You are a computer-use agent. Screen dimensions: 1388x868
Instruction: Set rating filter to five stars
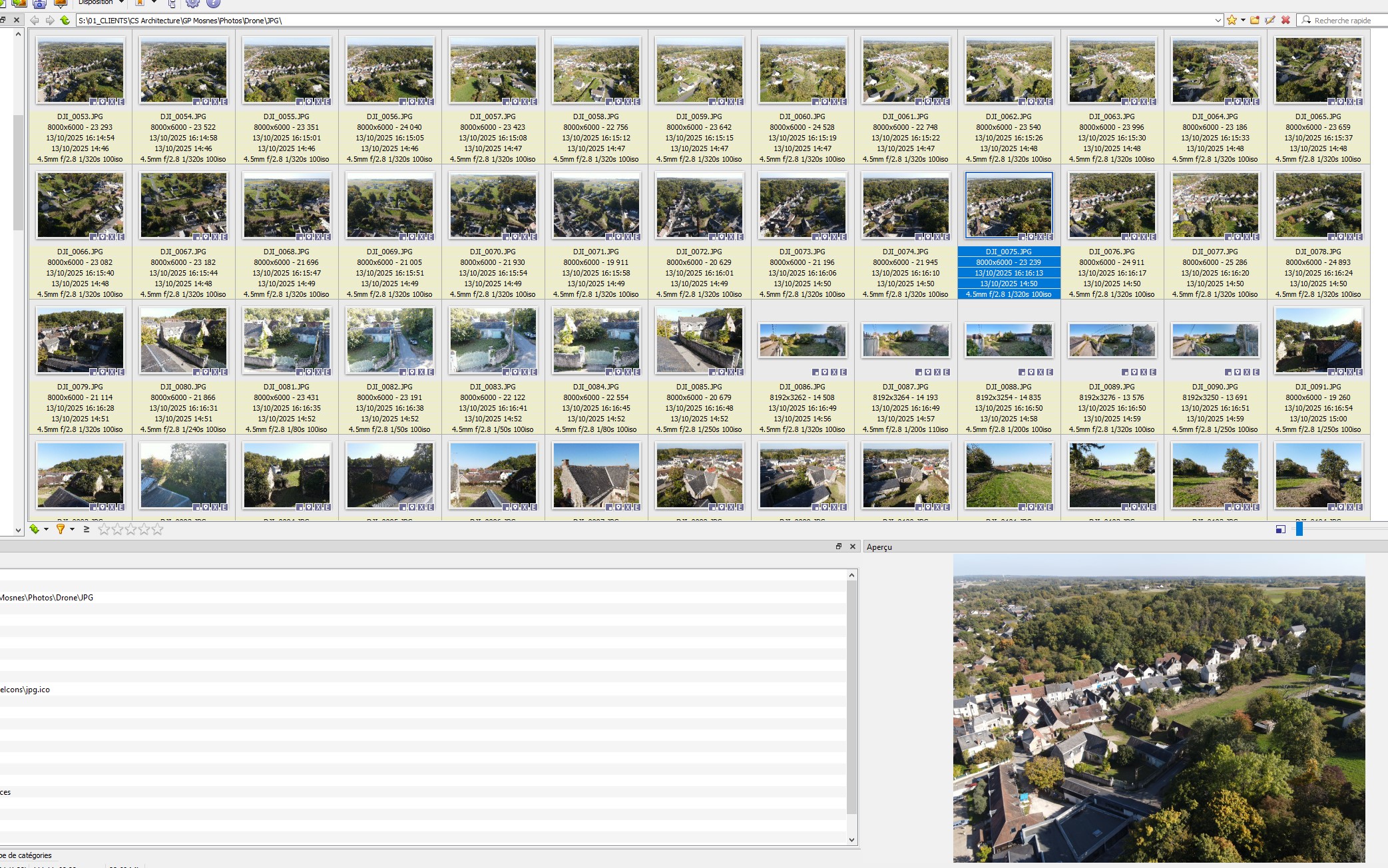click(x=157, y=529)
